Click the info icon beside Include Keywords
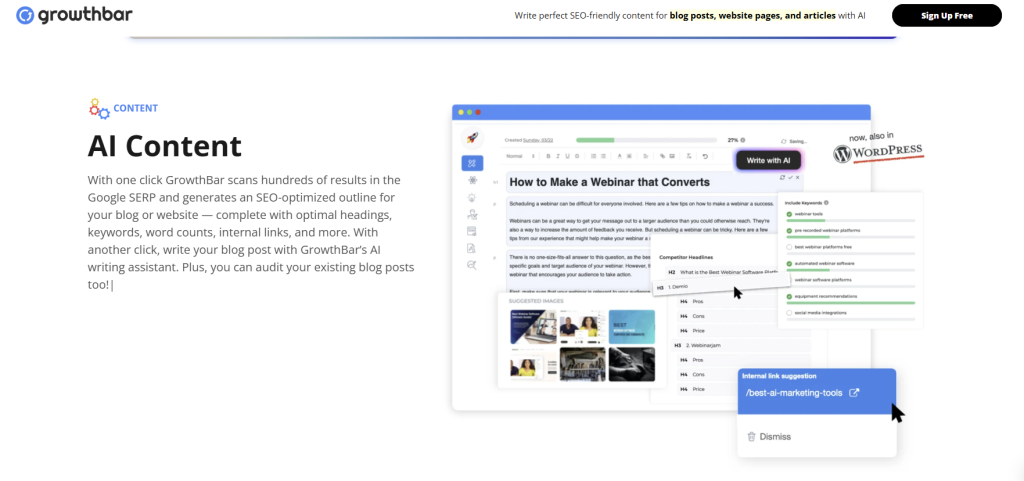The image size is (1024, 481). 826,203
